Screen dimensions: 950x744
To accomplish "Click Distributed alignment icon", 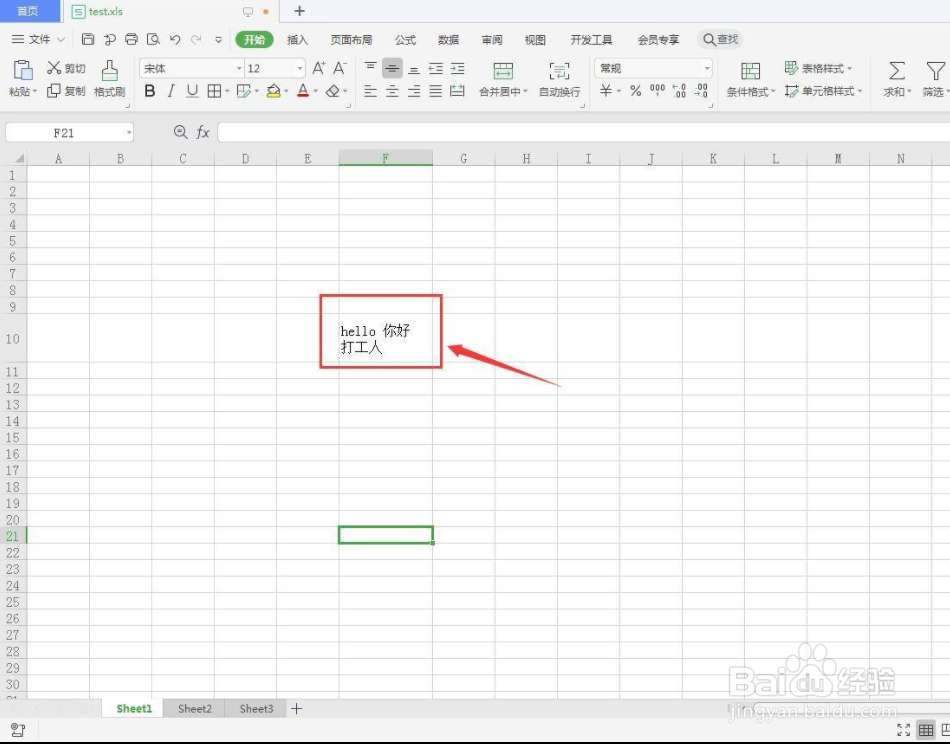I will point(457,91).
